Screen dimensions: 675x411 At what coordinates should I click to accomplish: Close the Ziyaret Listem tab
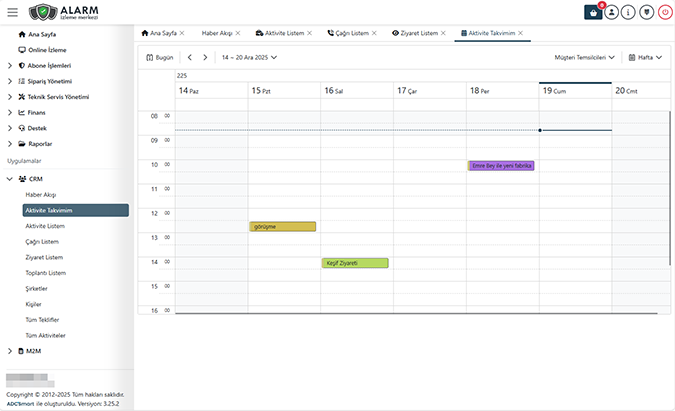(443, 33)
